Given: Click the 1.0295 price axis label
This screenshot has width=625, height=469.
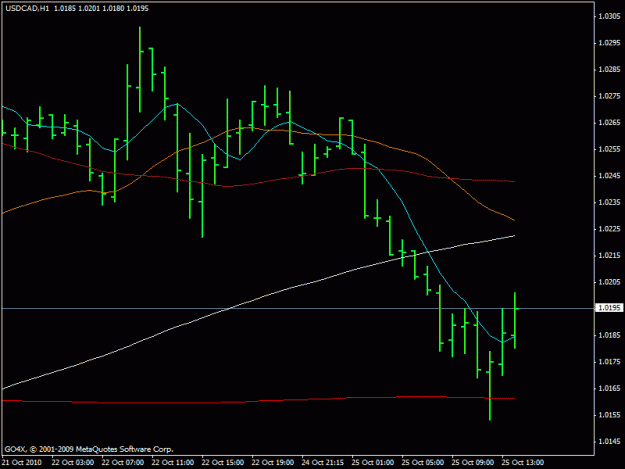Looking at the screenshot, I should (x=610, y=43).
